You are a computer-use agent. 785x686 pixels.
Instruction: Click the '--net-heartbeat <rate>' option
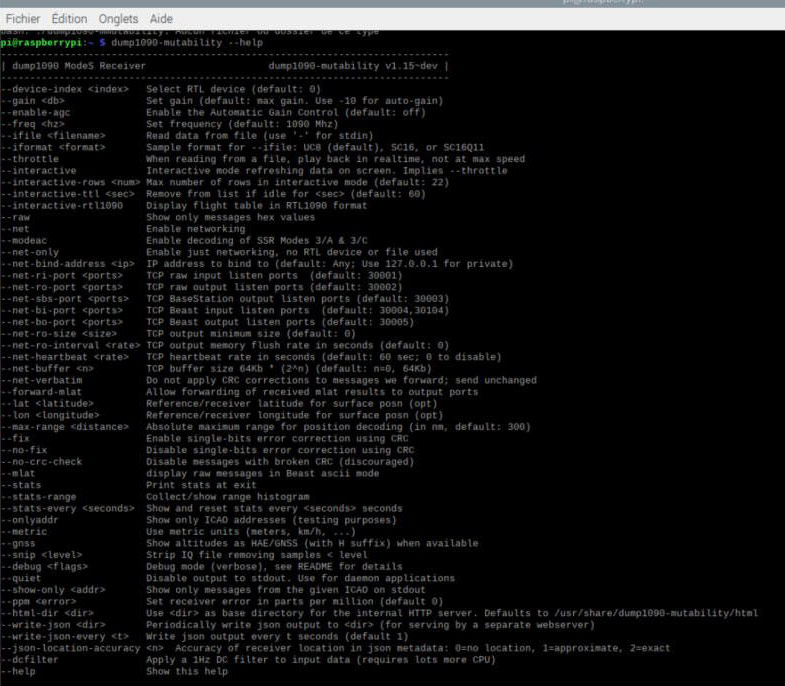tap(65, 357)
